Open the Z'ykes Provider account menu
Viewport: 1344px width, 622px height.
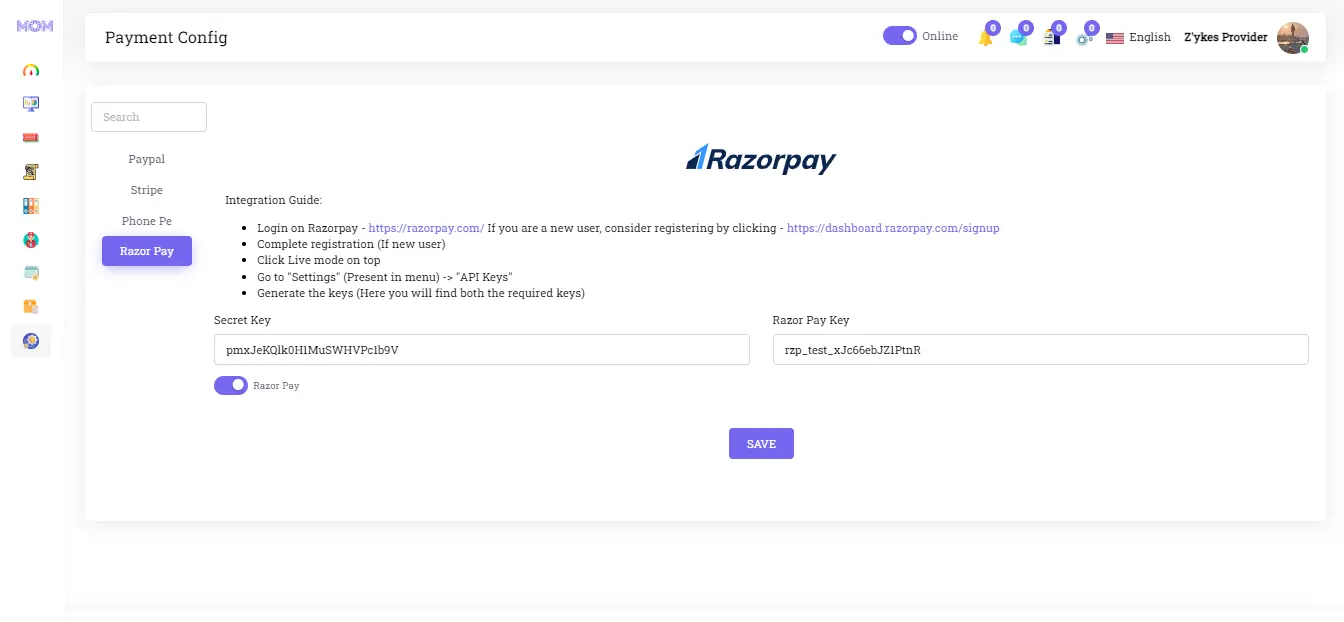1226,37
